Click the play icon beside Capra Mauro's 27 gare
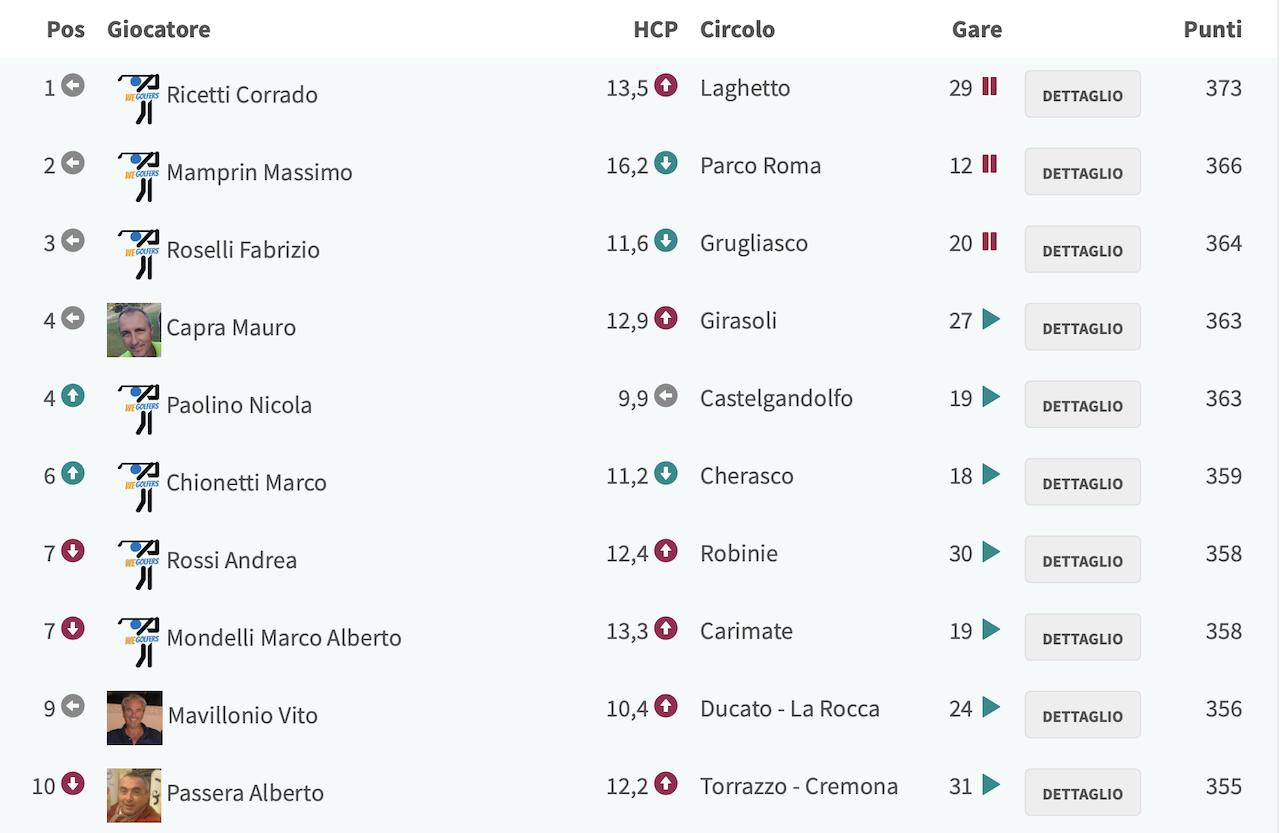The image size is (1280, 833). 991,319
